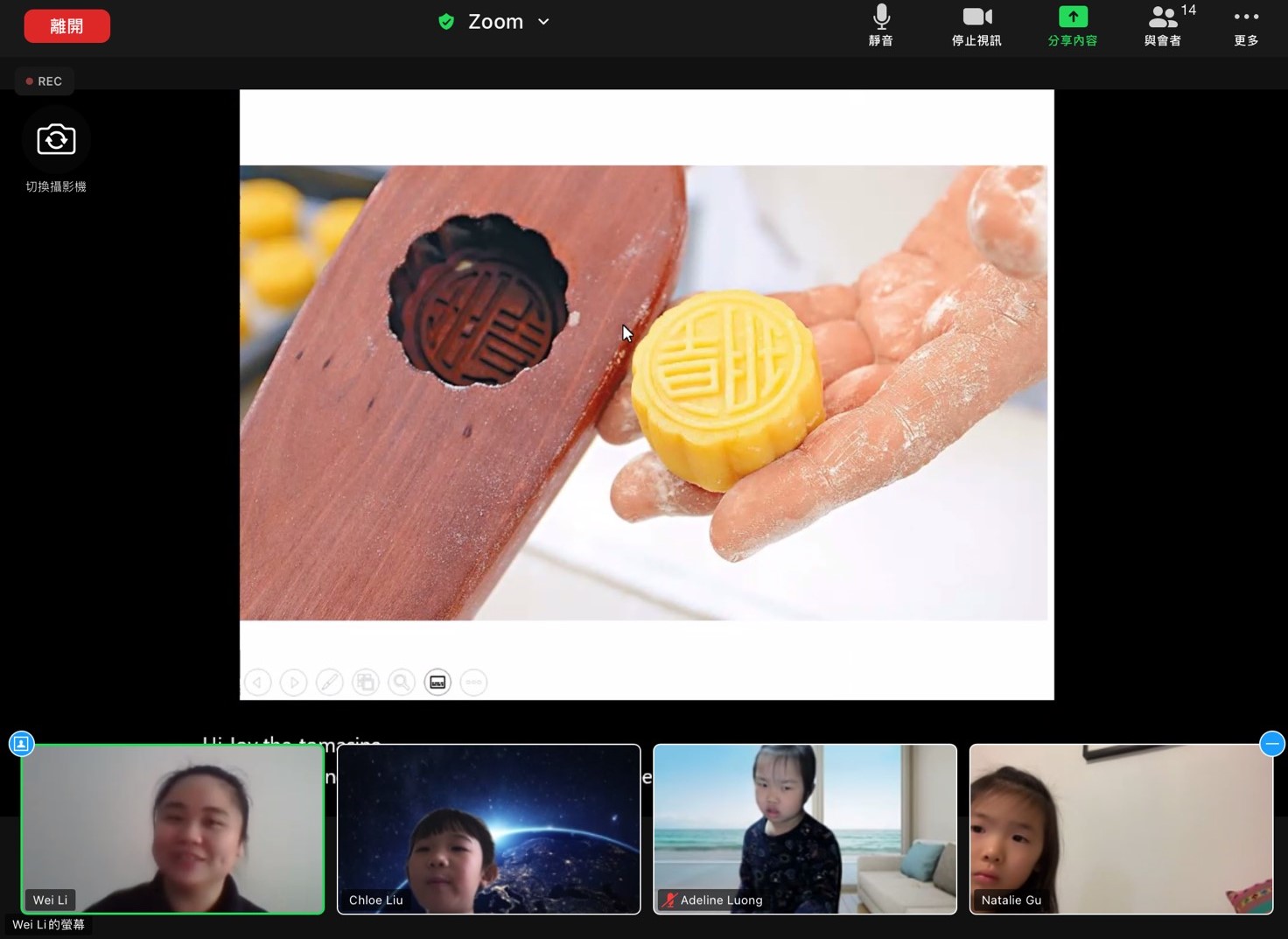Go to the next slide
This screenshot has width=1288, height=939.
click(x=293, y=682)
